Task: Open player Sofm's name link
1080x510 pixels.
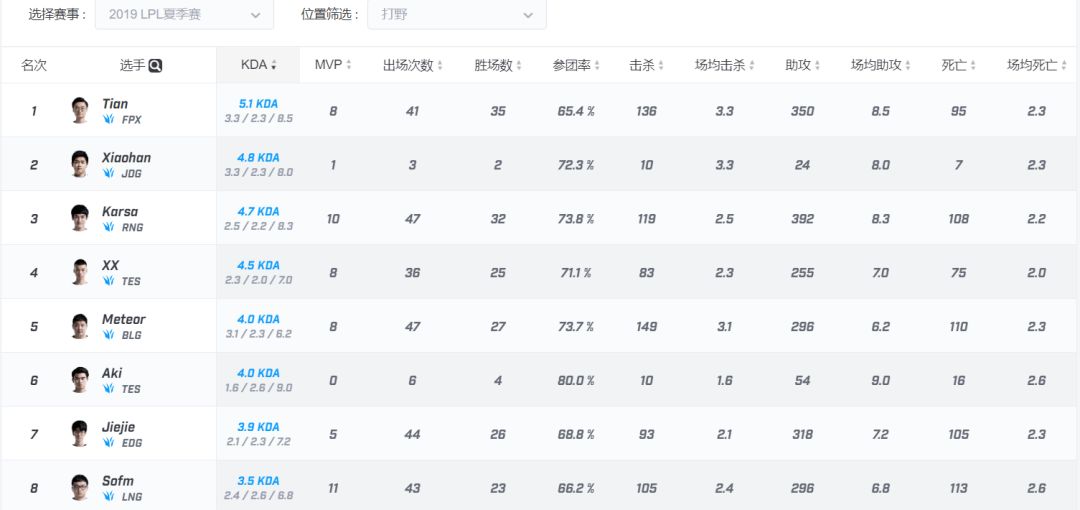Action: pos(118,481)
